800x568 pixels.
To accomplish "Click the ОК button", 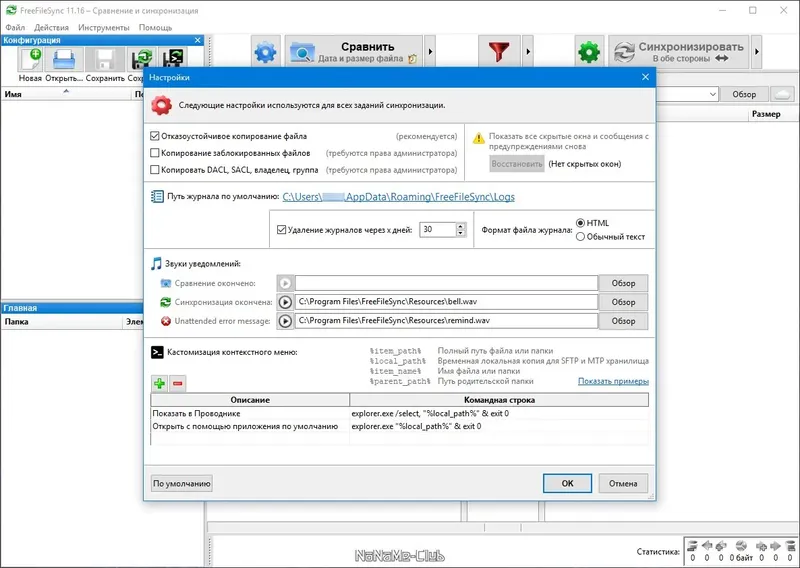I will (567, 483).
